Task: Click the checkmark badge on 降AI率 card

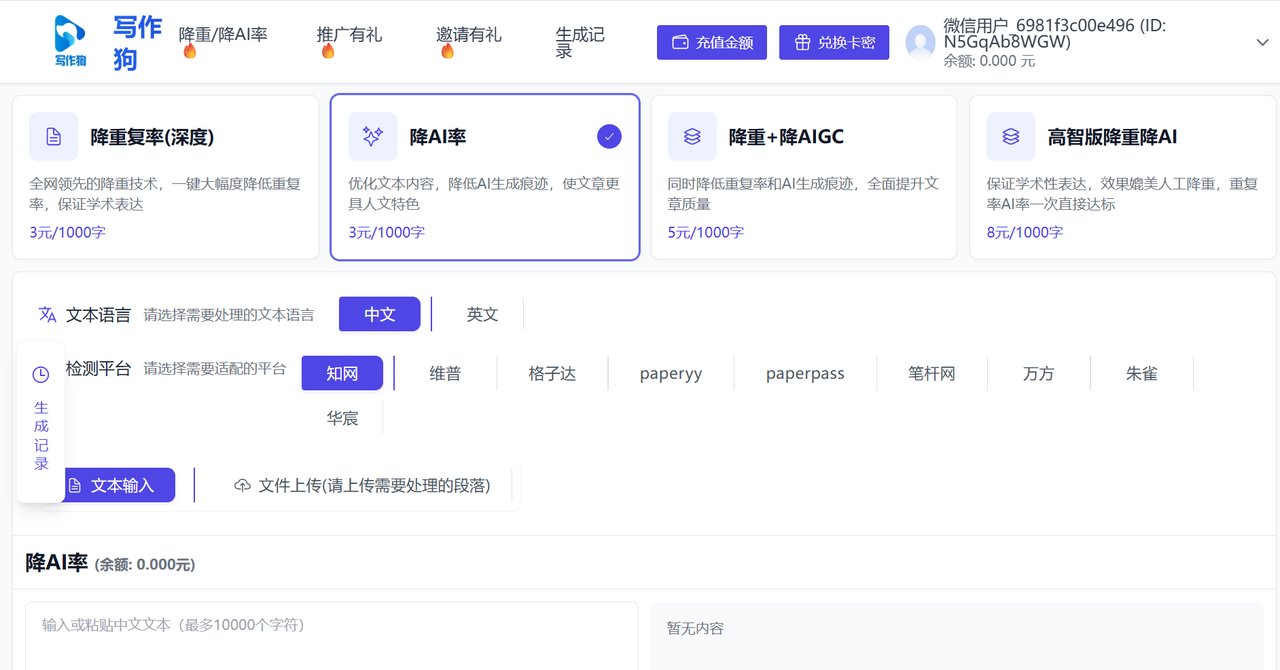Action: pos(609,137)
